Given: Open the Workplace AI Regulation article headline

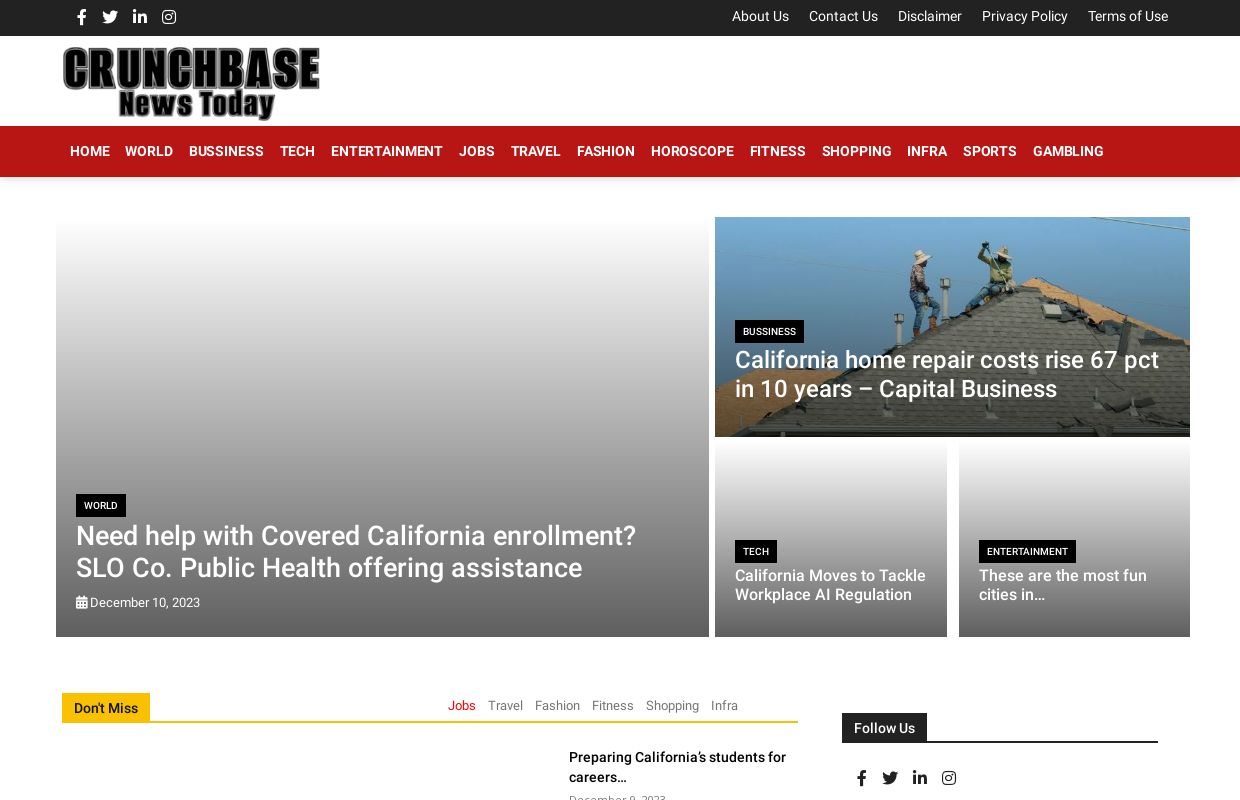Looking at the screenshot, I should click(x=830, y=585).
